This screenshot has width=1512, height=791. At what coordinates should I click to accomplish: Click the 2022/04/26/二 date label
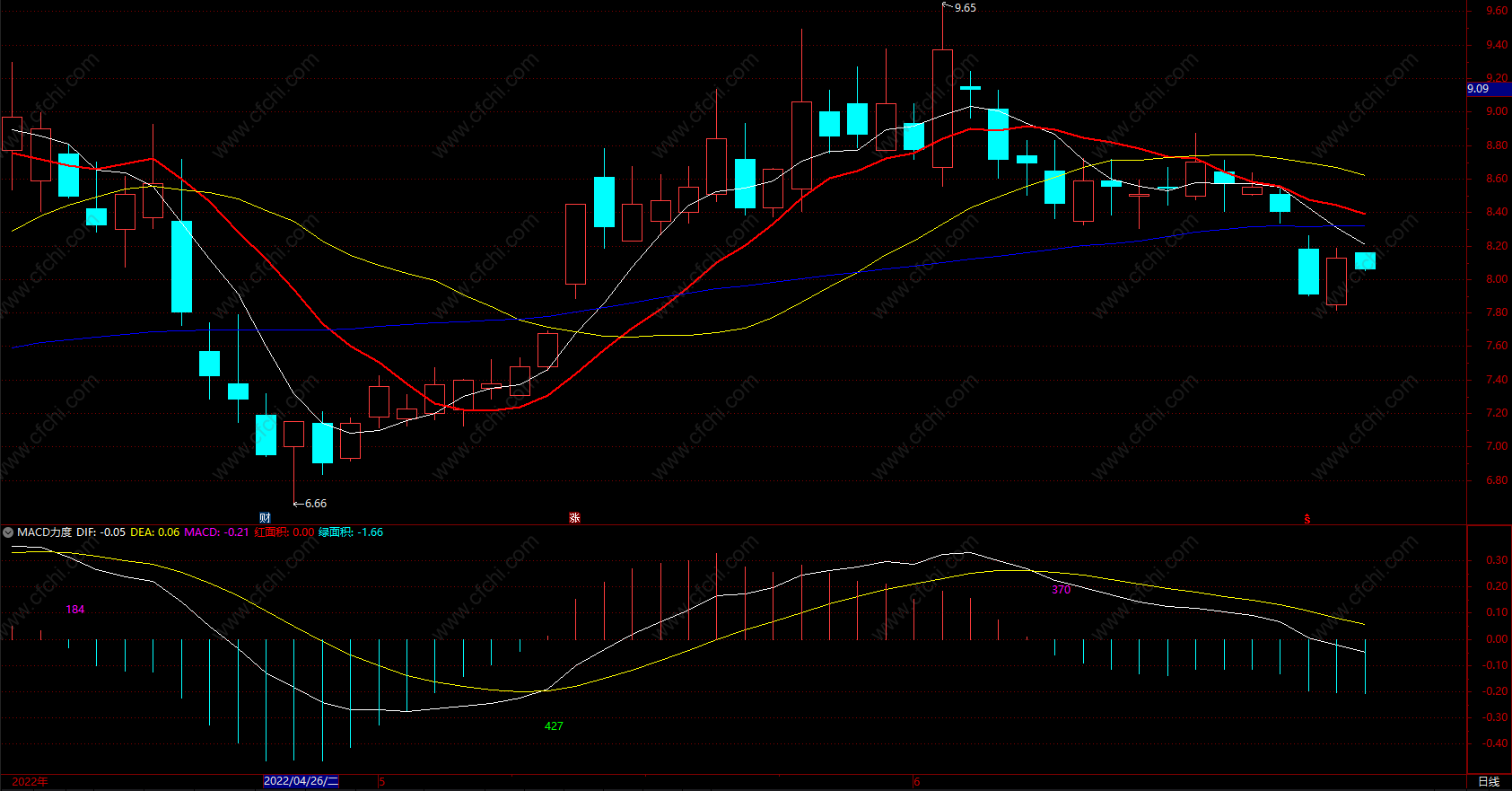tap(302, 781)
